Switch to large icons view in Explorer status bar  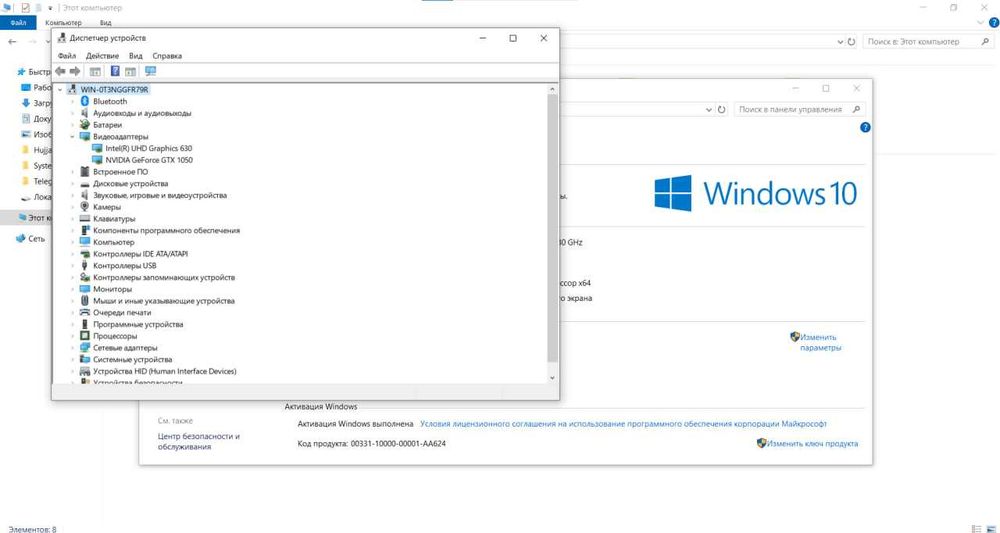click(x=990, y=529)
